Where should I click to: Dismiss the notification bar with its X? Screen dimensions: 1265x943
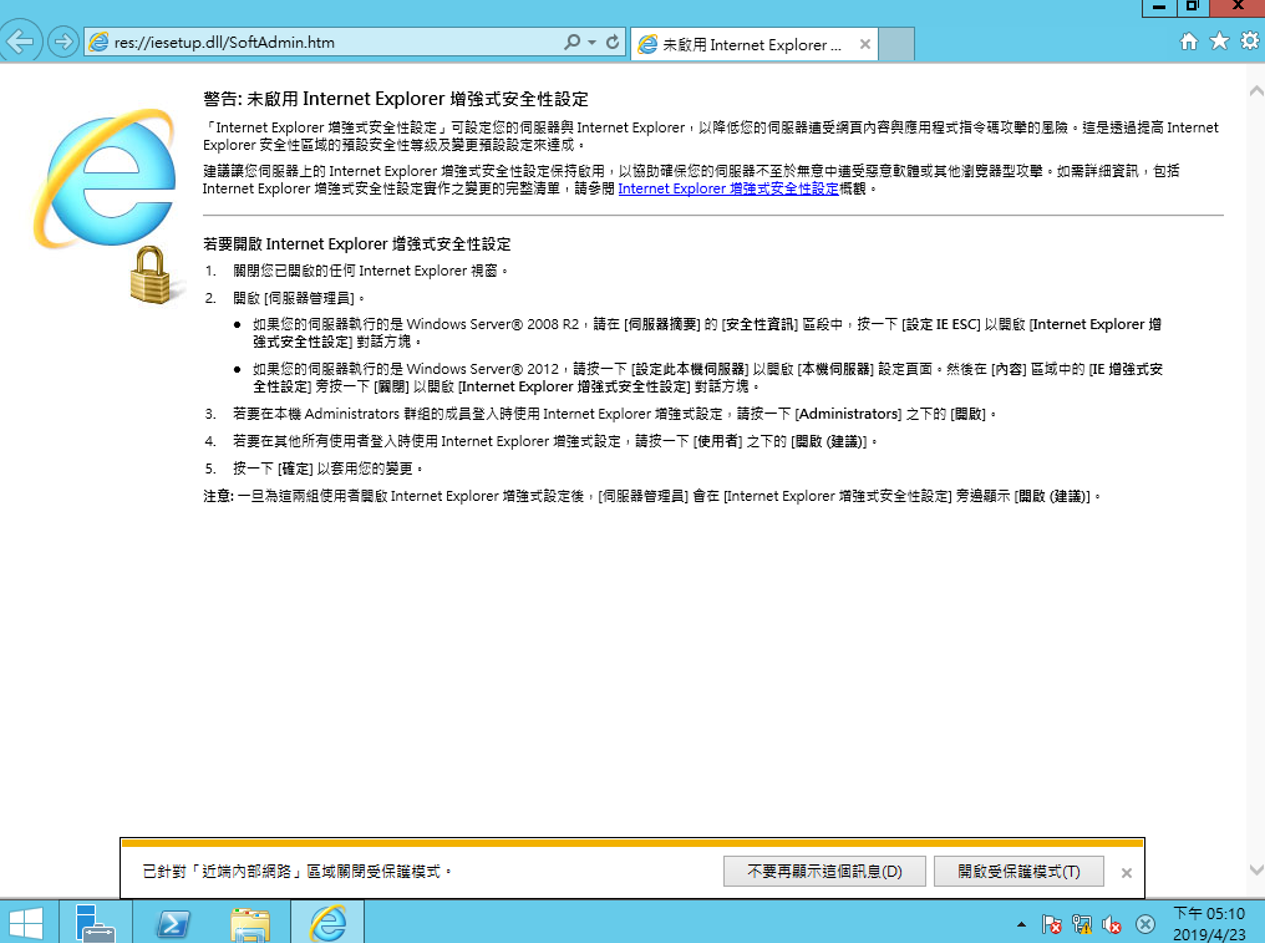(x=1126, y=873)
